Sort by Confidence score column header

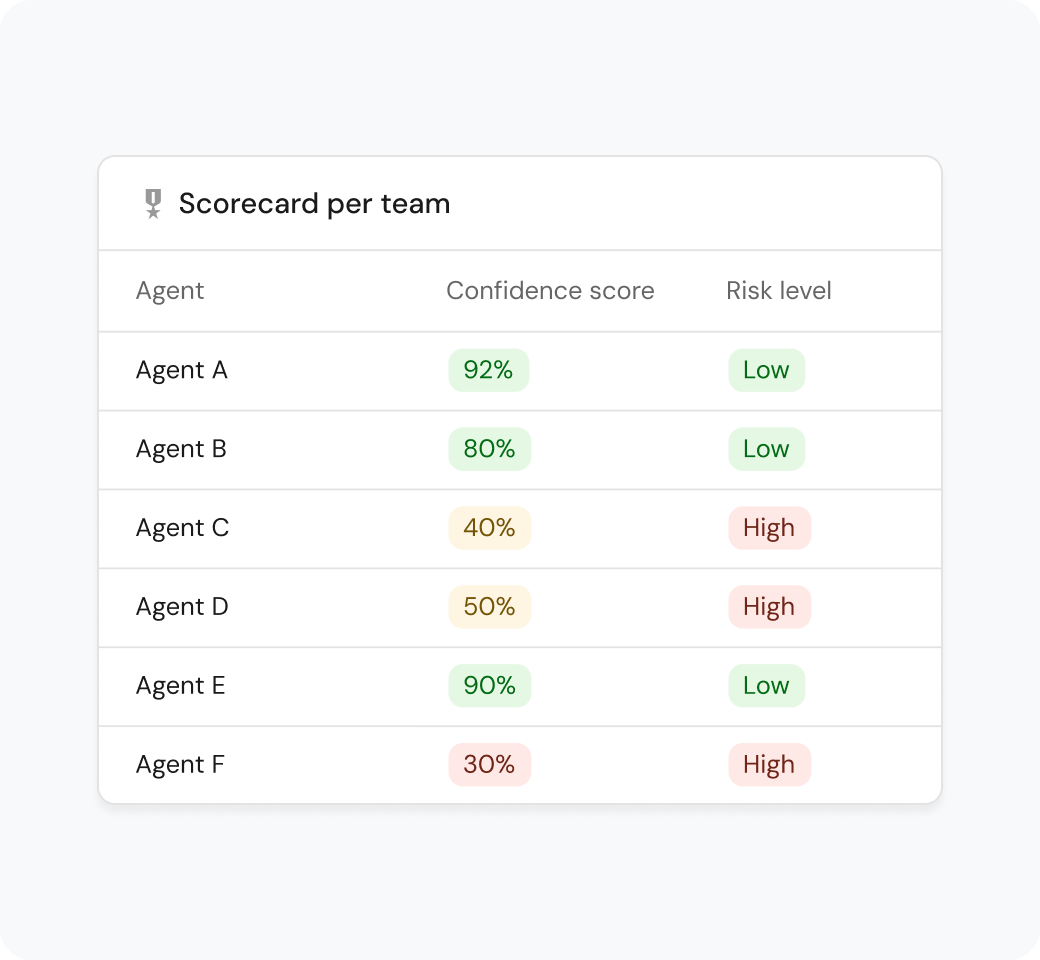550,291
